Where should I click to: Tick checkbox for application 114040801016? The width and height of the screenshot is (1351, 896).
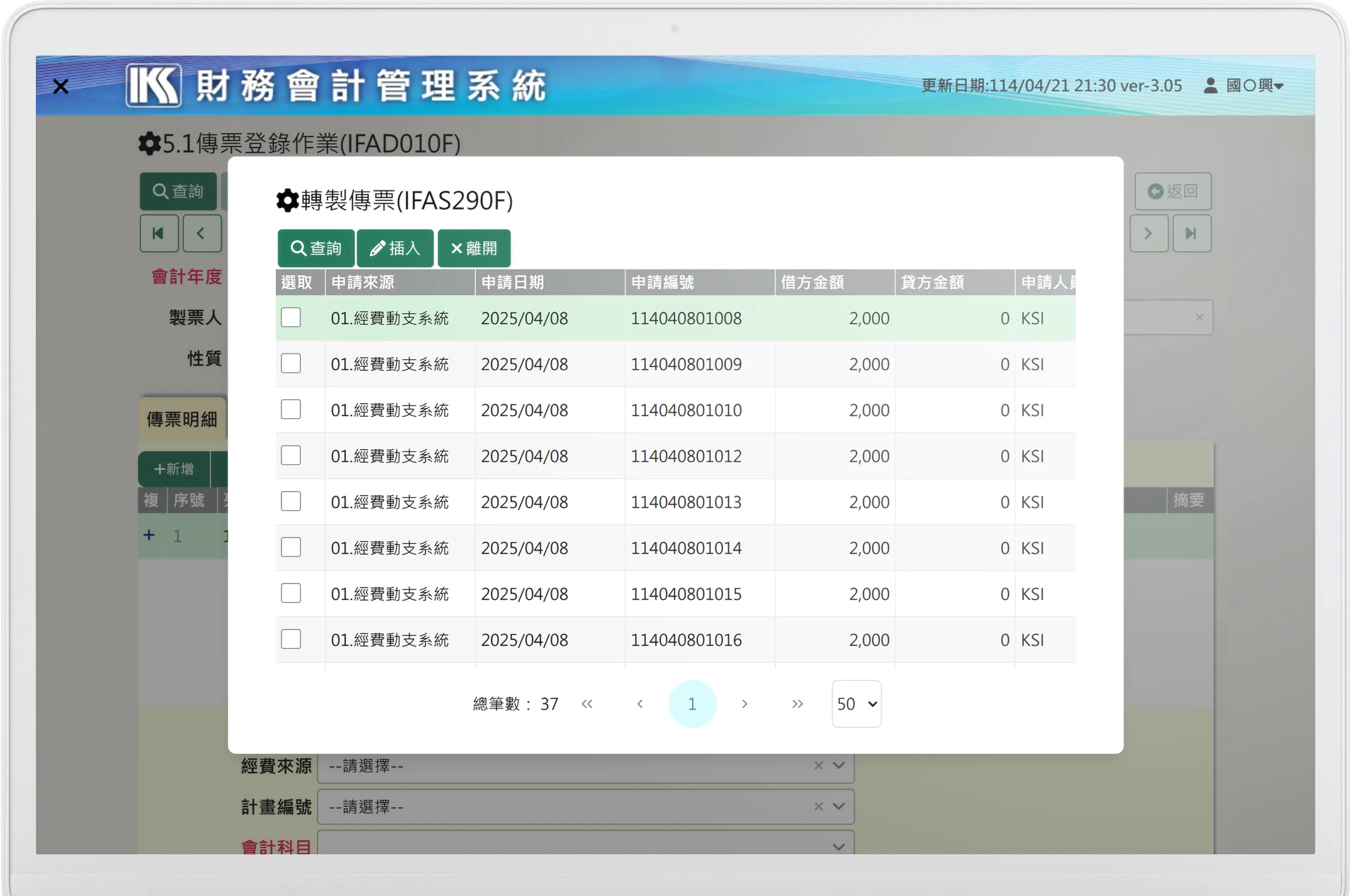click(291, 640)
